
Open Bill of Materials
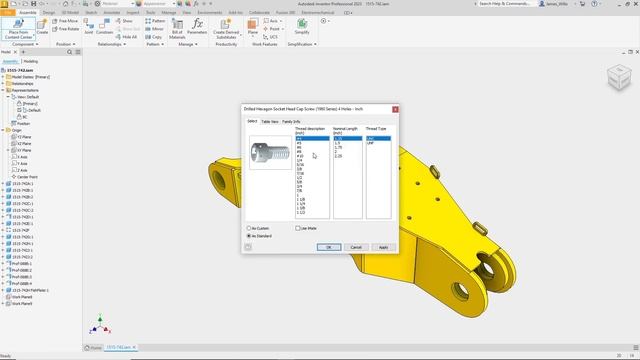coord(177,28)
